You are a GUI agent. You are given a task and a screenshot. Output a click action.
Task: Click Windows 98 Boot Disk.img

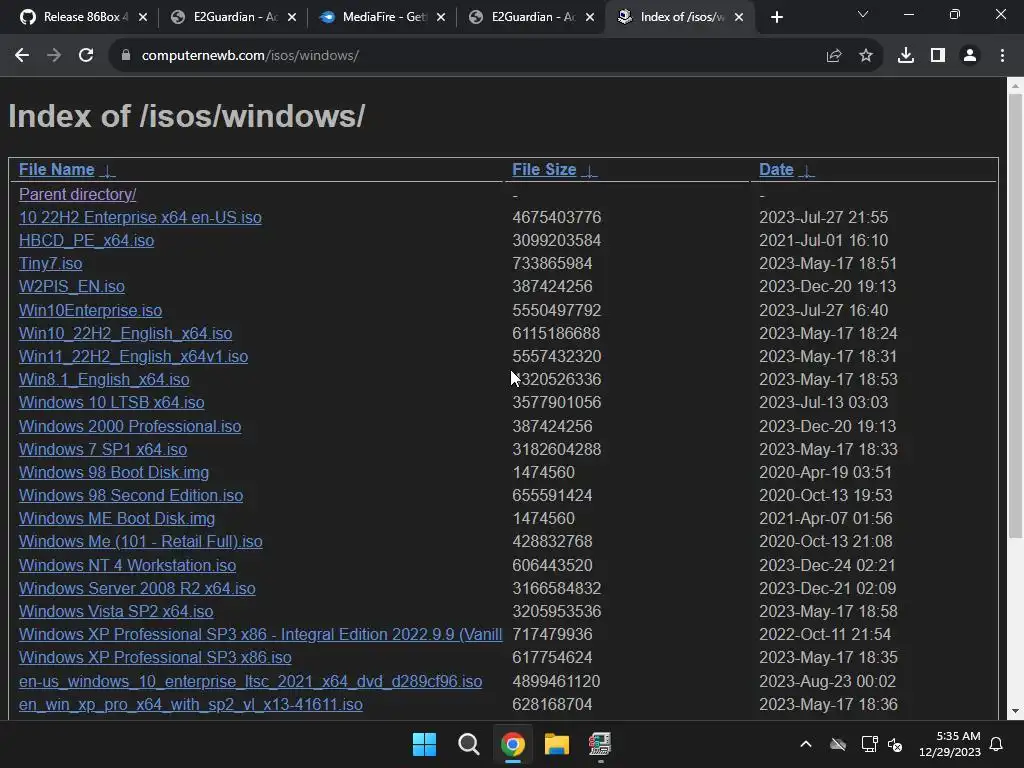[x=114, y=472]
